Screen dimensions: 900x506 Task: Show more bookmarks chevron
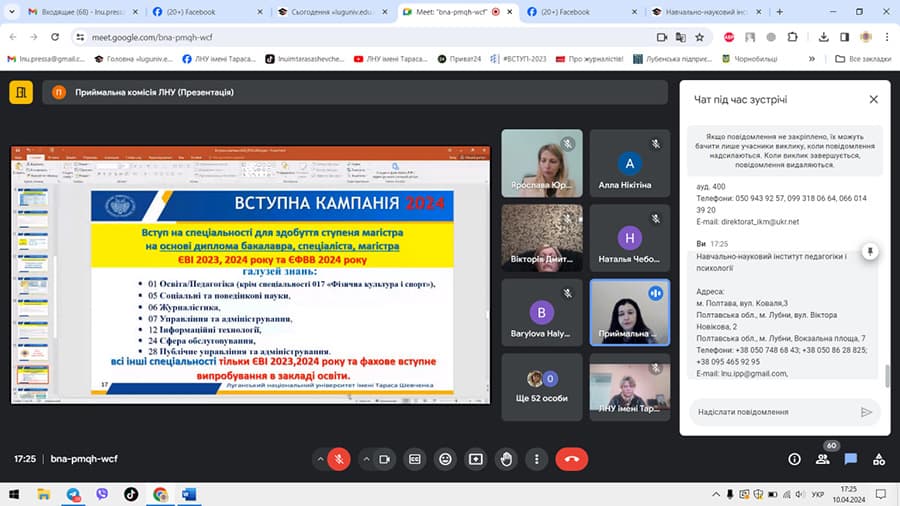(812, 59)
